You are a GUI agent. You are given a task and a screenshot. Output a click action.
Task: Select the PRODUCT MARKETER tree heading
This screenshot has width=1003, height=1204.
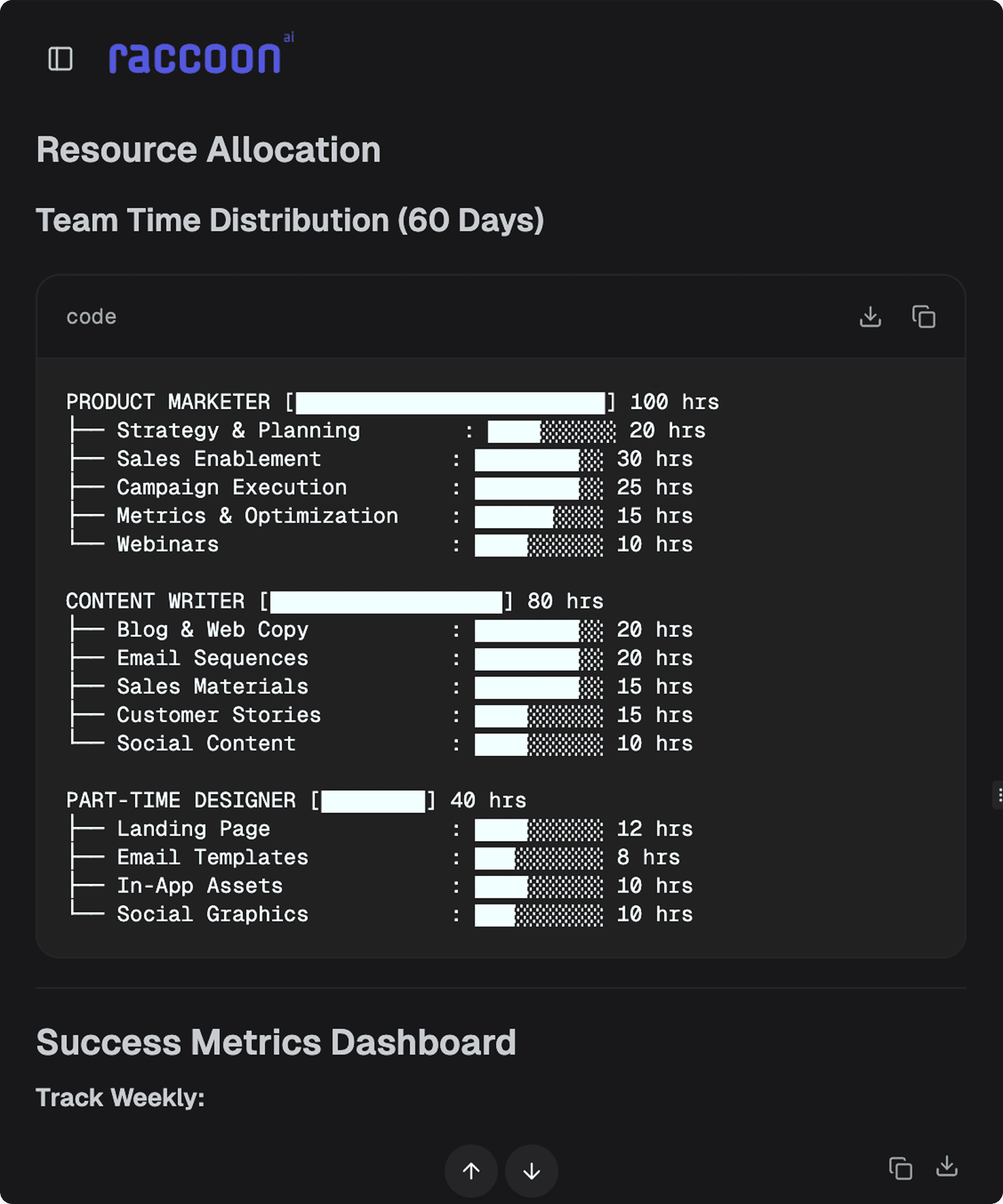pyautogui.click(x=168, y=402)
